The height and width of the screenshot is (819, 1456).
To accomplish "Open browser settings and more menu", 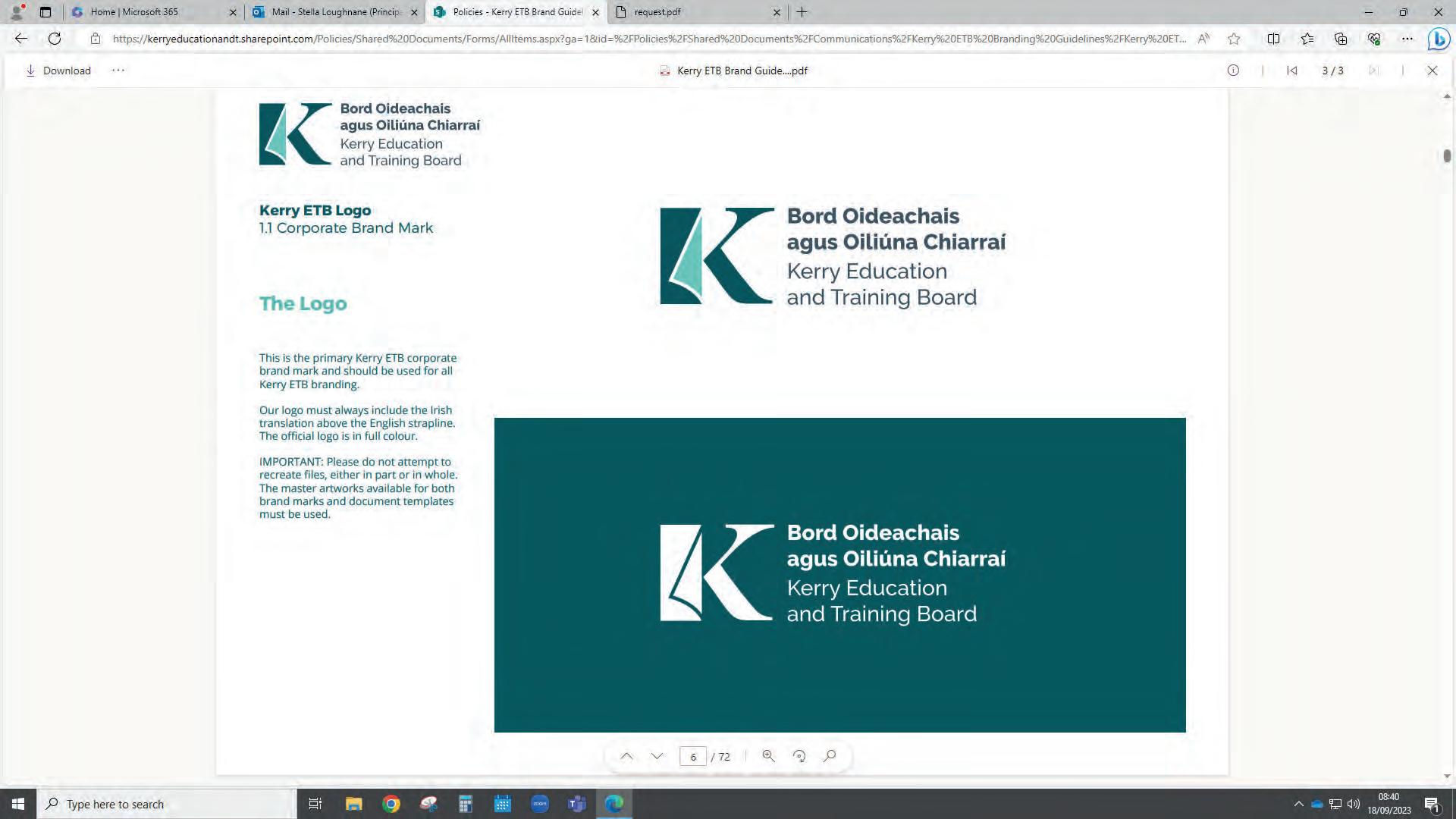I will (x=1407, y=39).
